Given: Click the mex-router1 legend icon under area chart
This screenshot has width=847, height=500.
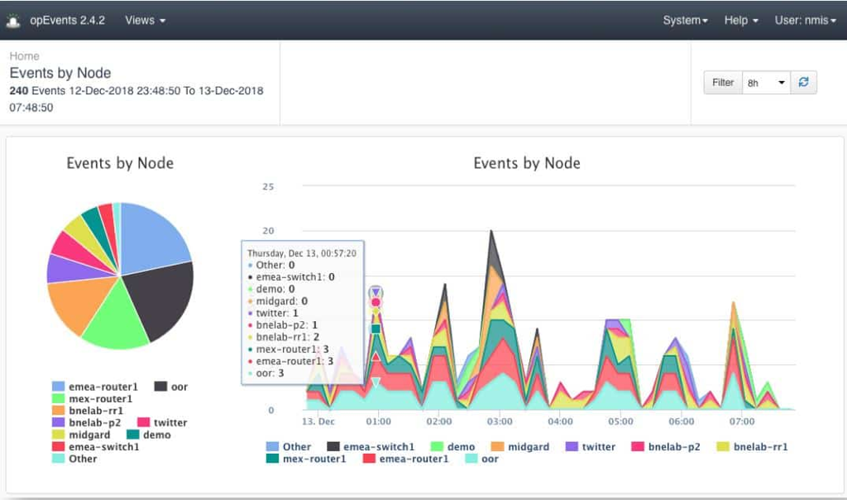Looking at the screenshot, I should point(273,459).
